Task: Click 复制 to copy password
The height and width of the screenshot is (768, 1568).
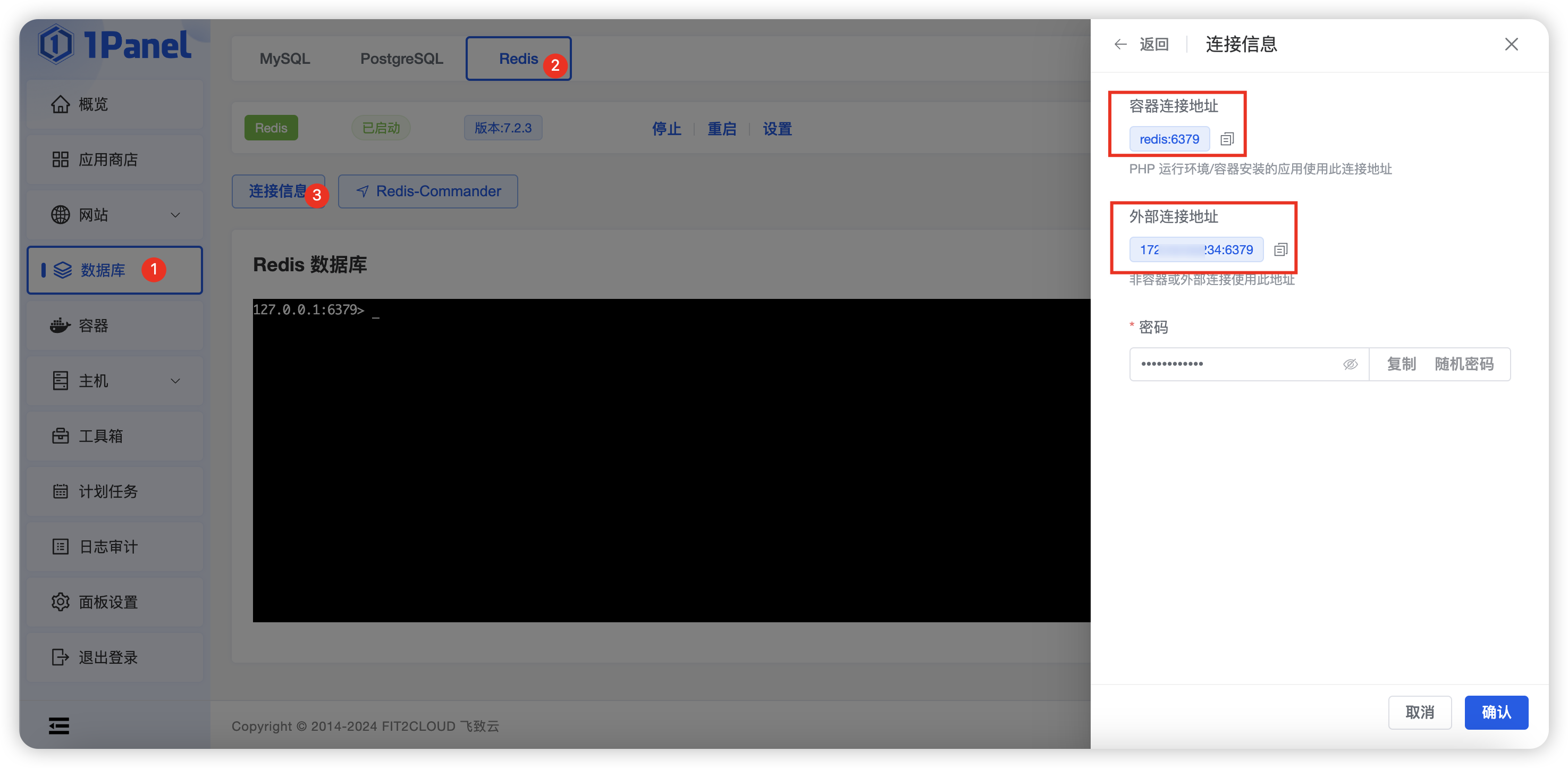Action: (x=1401, y=364)
